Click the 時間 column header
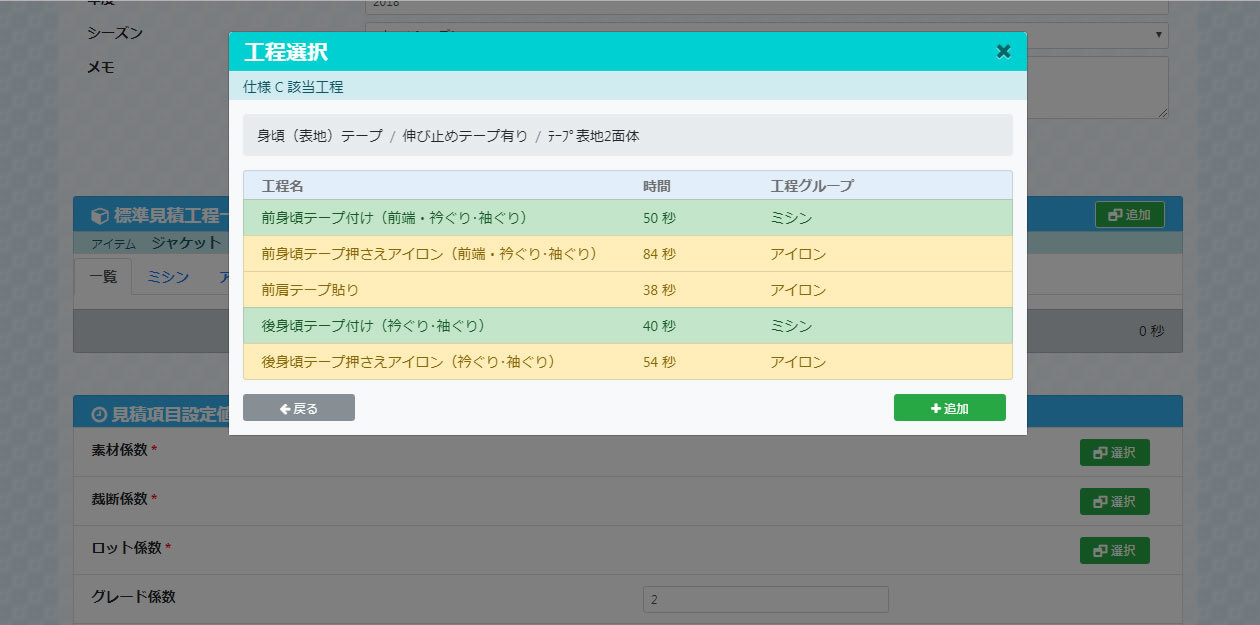Viewport: 1260px width, 625px height. (656, 186)
